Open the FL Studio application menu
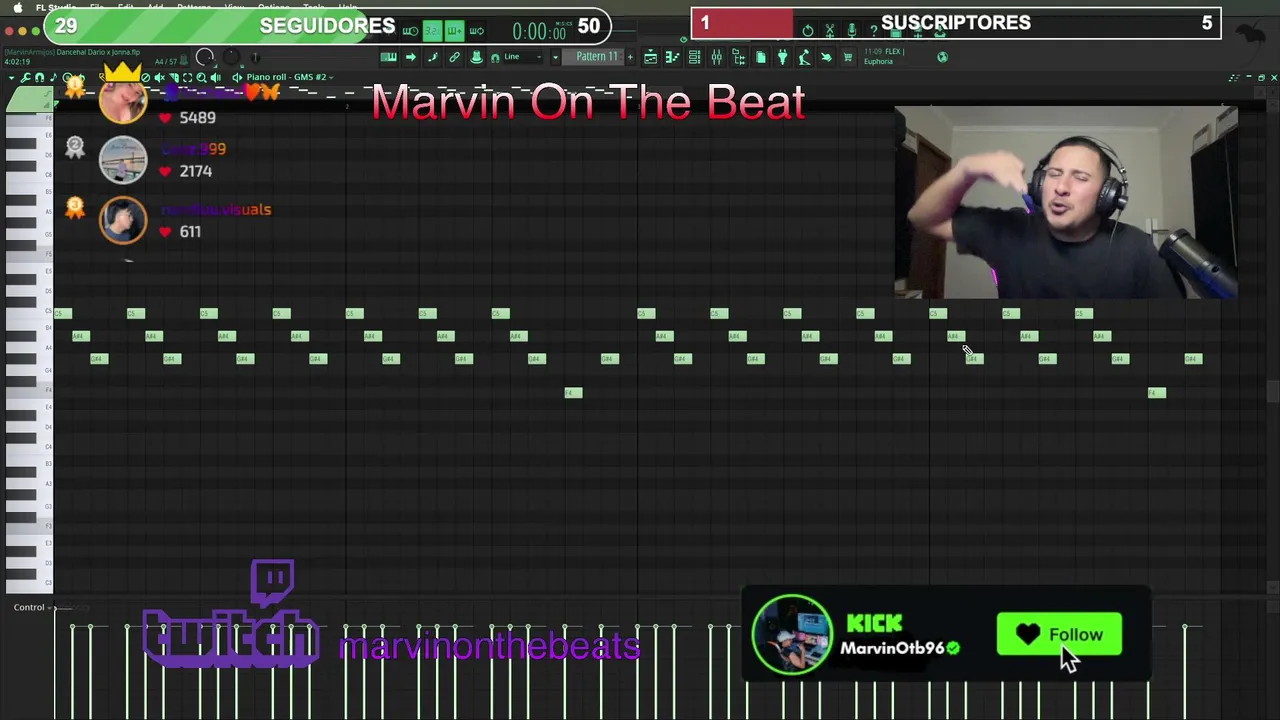 coord(56,7)
